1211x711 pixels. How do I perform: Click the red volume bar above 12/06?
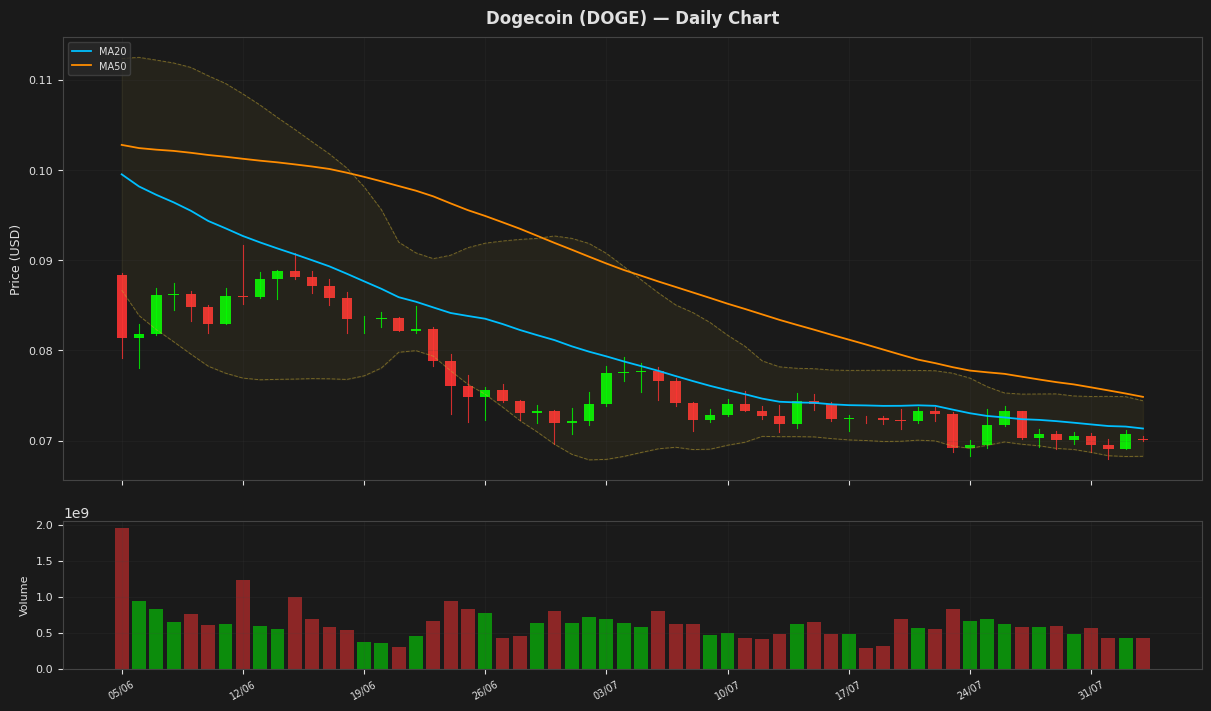[243, 624]
